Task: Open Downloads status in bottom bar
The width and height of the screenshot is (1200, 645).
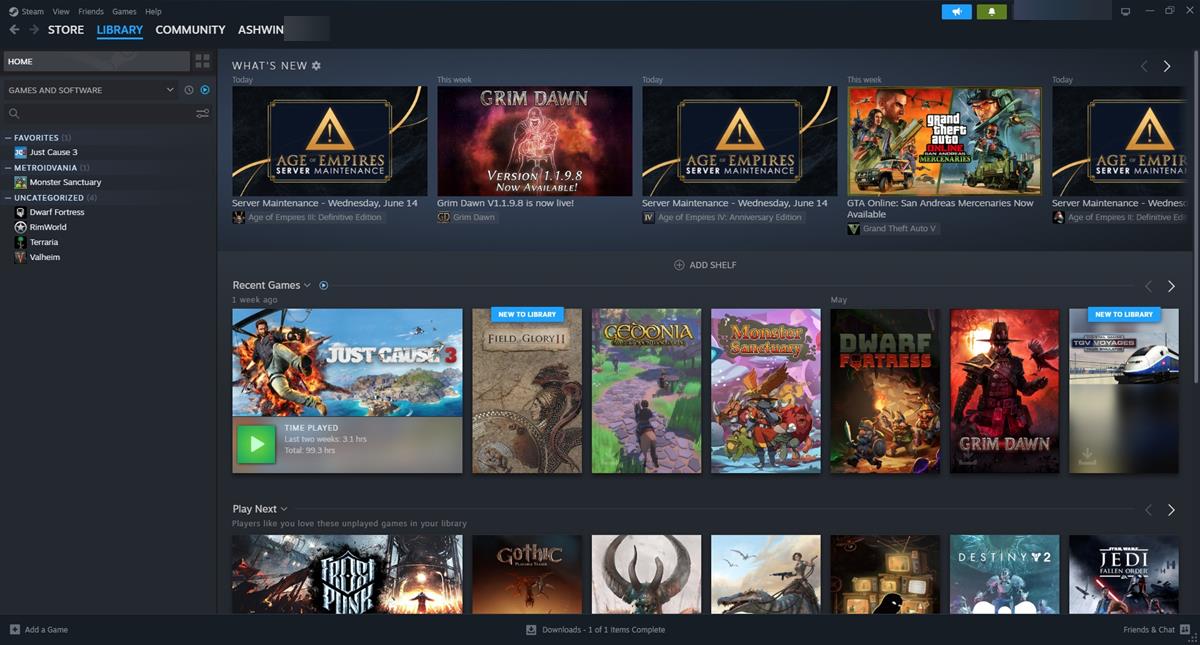Action: pos(596,630)
